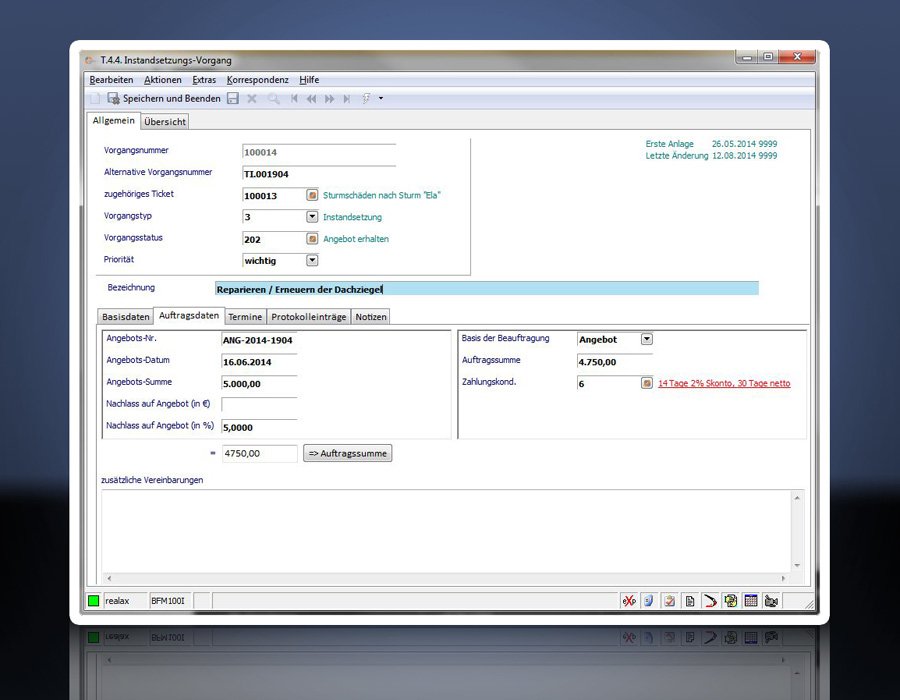
Task: Select the Auftragsdaten tab
Action: 189,316
